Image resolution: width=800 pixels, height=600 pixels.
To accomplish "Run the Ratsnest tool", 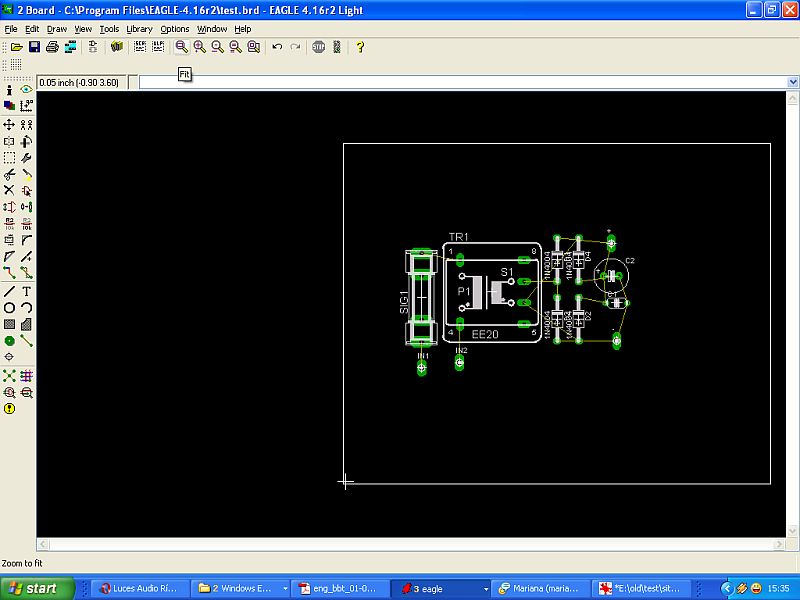I will (x=9, y=376).
